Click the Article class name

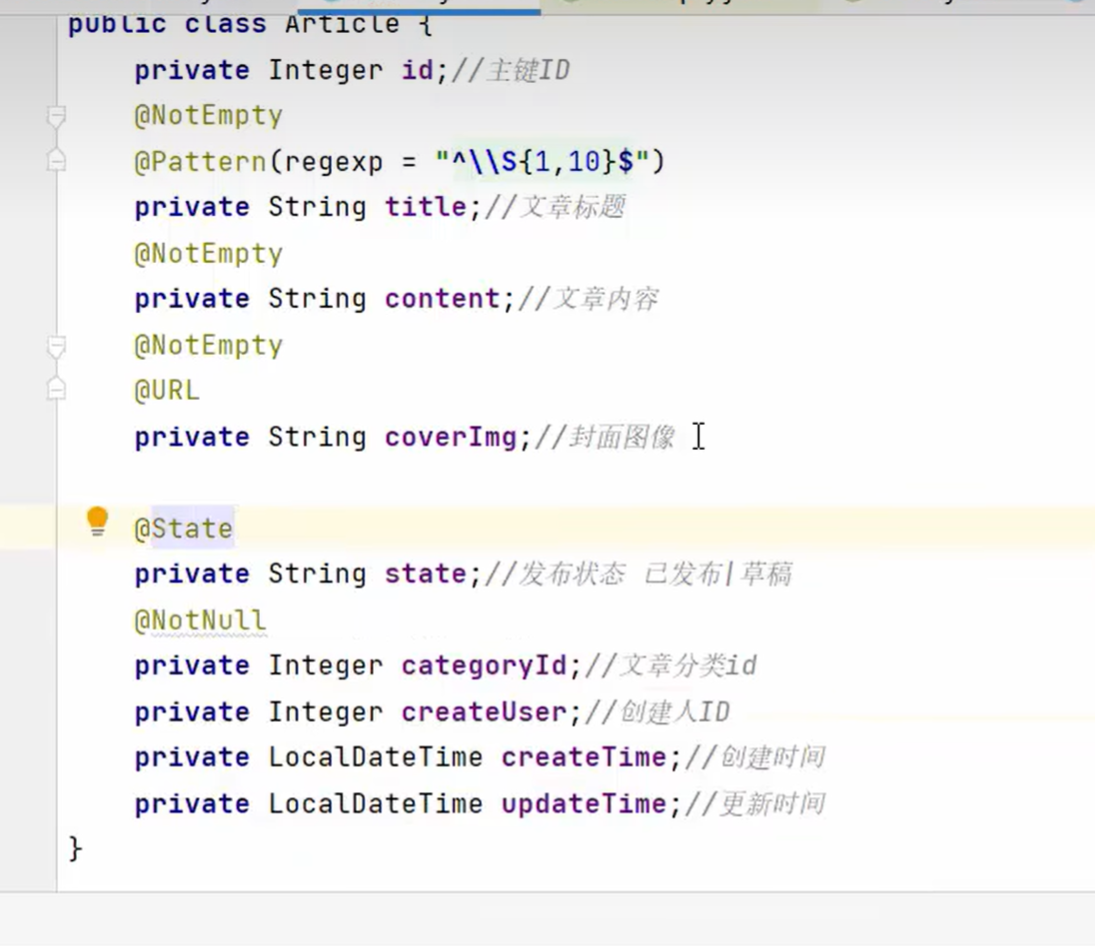pyautogui.click(x=342, y=24)
